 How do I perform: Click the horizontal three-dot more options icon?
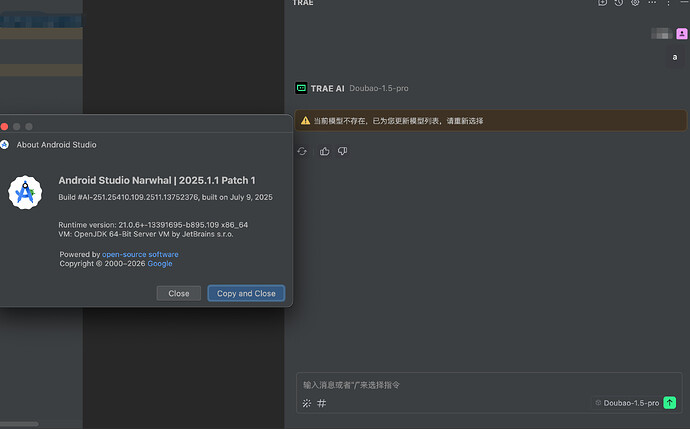click(x=652, y=3)
